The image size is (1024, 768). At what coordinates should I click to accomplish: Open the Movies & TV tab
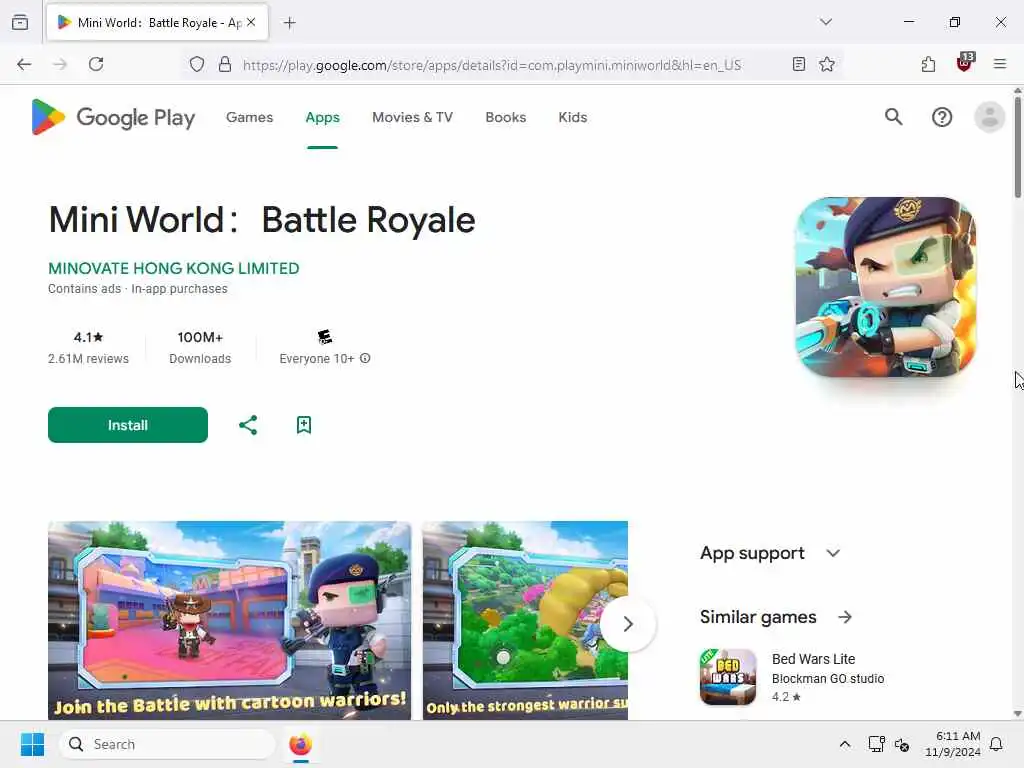point(412,118)
